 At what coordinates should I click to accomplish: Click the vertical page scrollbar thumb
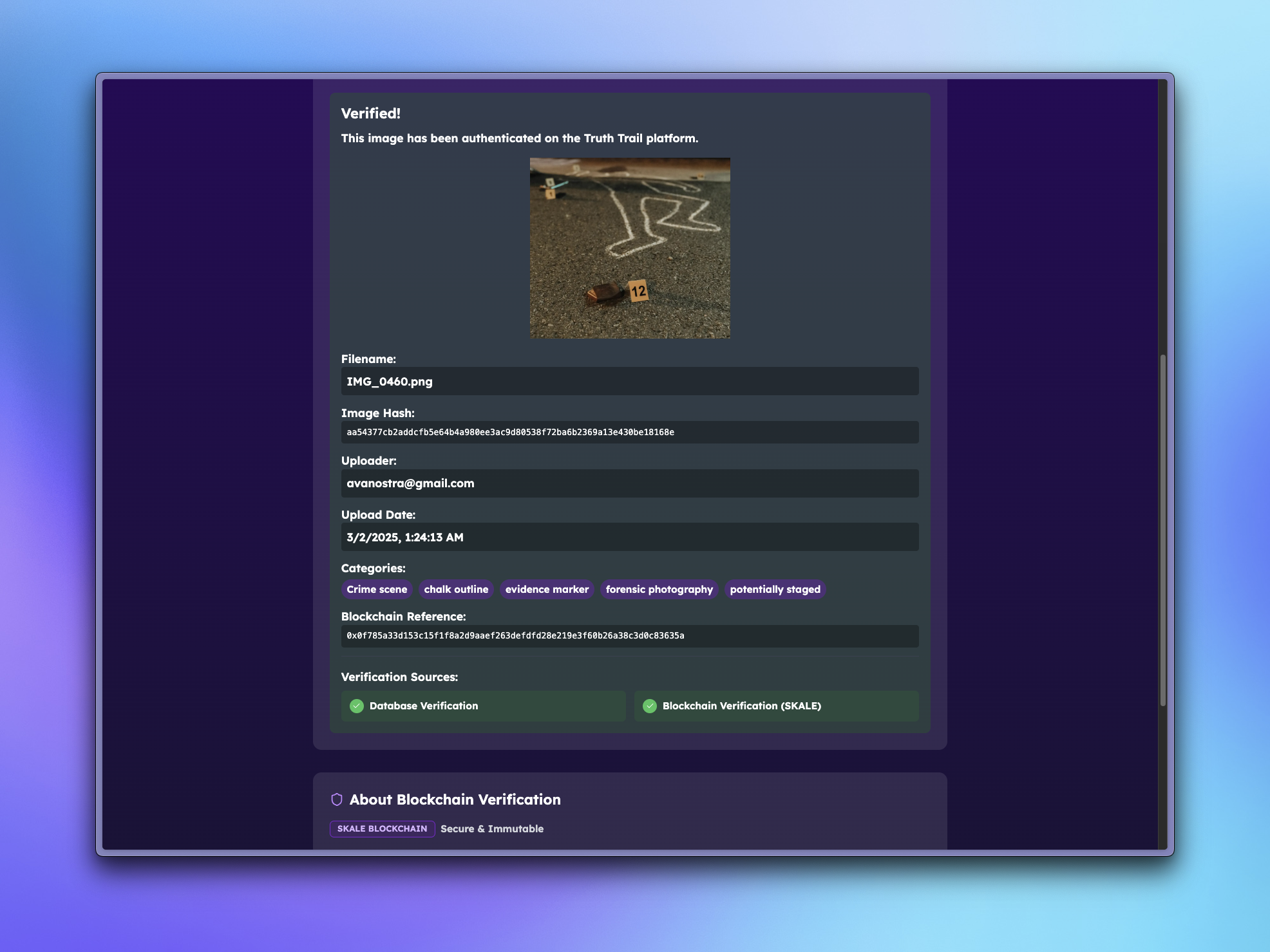coord(1162,529)
